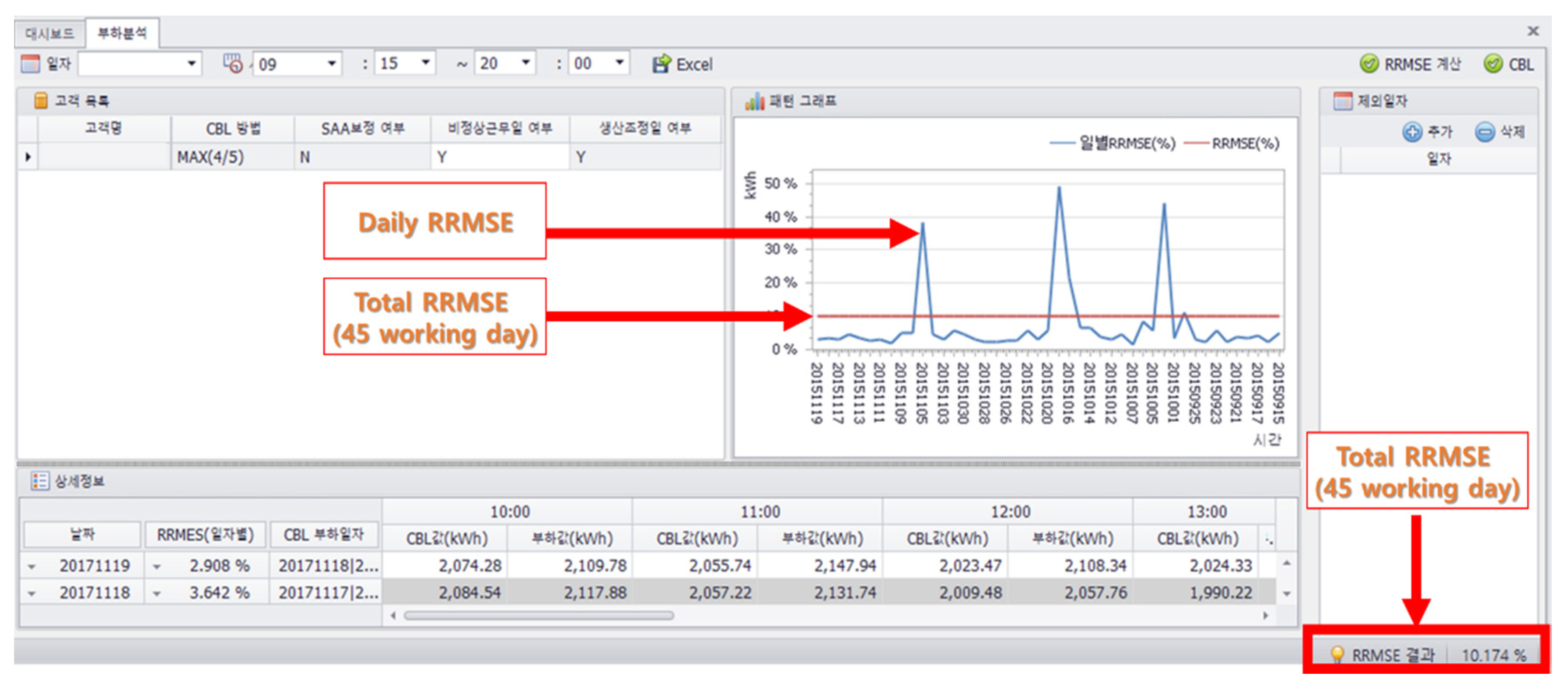This screenshot has width=1568, height=693.
Task: Open the dropdown arrow before 3.642 %
Action: click(157, 593)
